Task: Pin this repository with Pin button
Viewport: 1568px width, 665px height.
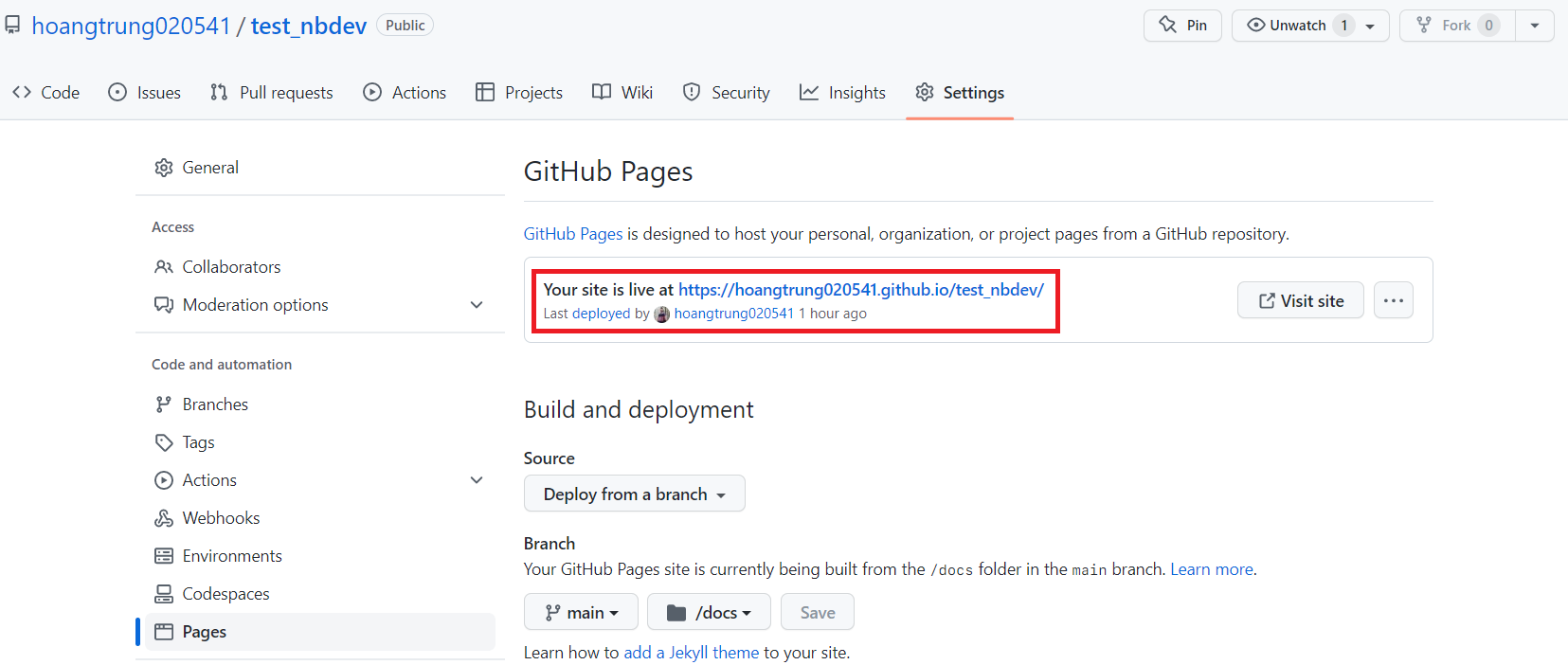Action: click(x=1182, y=26)
